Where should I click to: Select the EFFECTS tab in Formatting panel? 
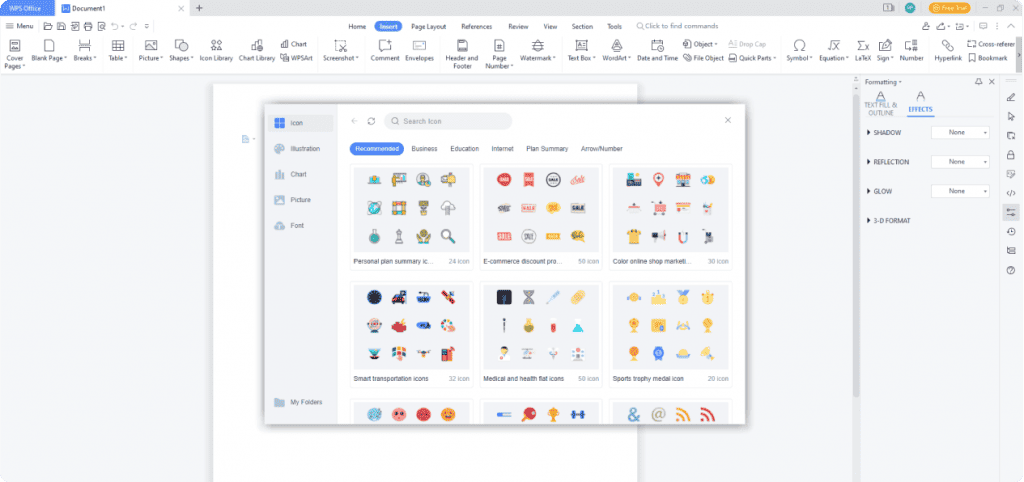tap(920, 103)
